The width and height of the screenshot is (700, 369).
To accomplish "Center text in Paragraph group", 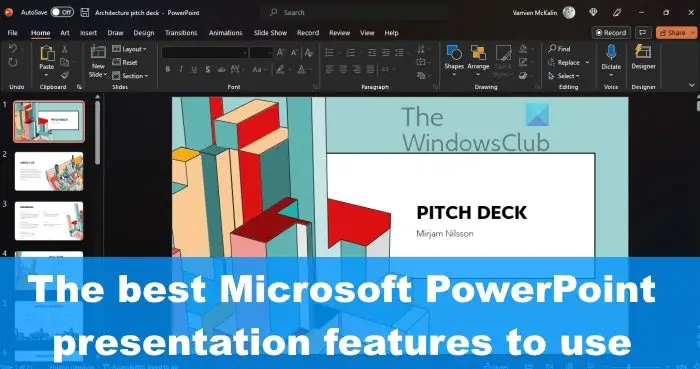I will click(x=343, y=69).
